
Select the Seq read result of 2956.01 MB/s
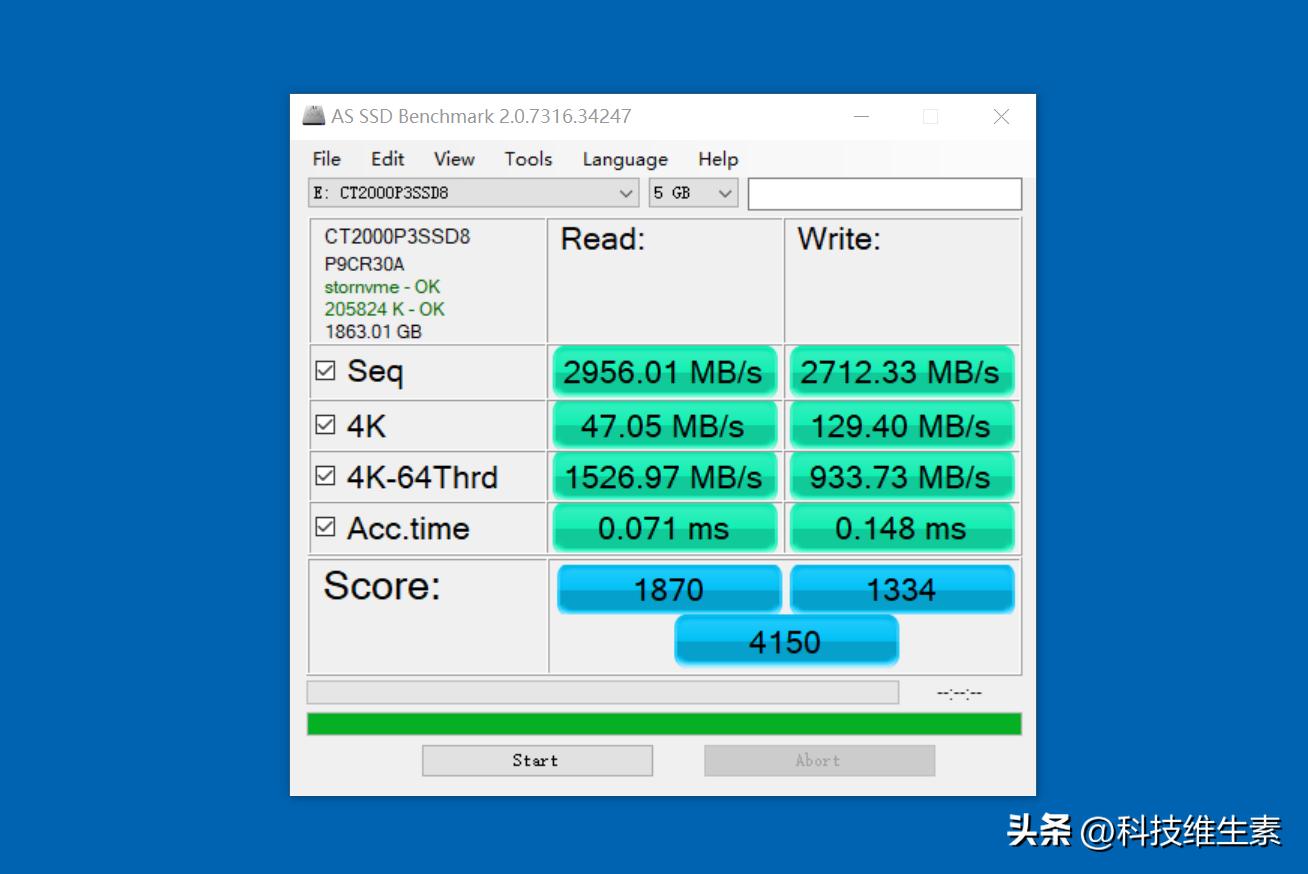664,371
